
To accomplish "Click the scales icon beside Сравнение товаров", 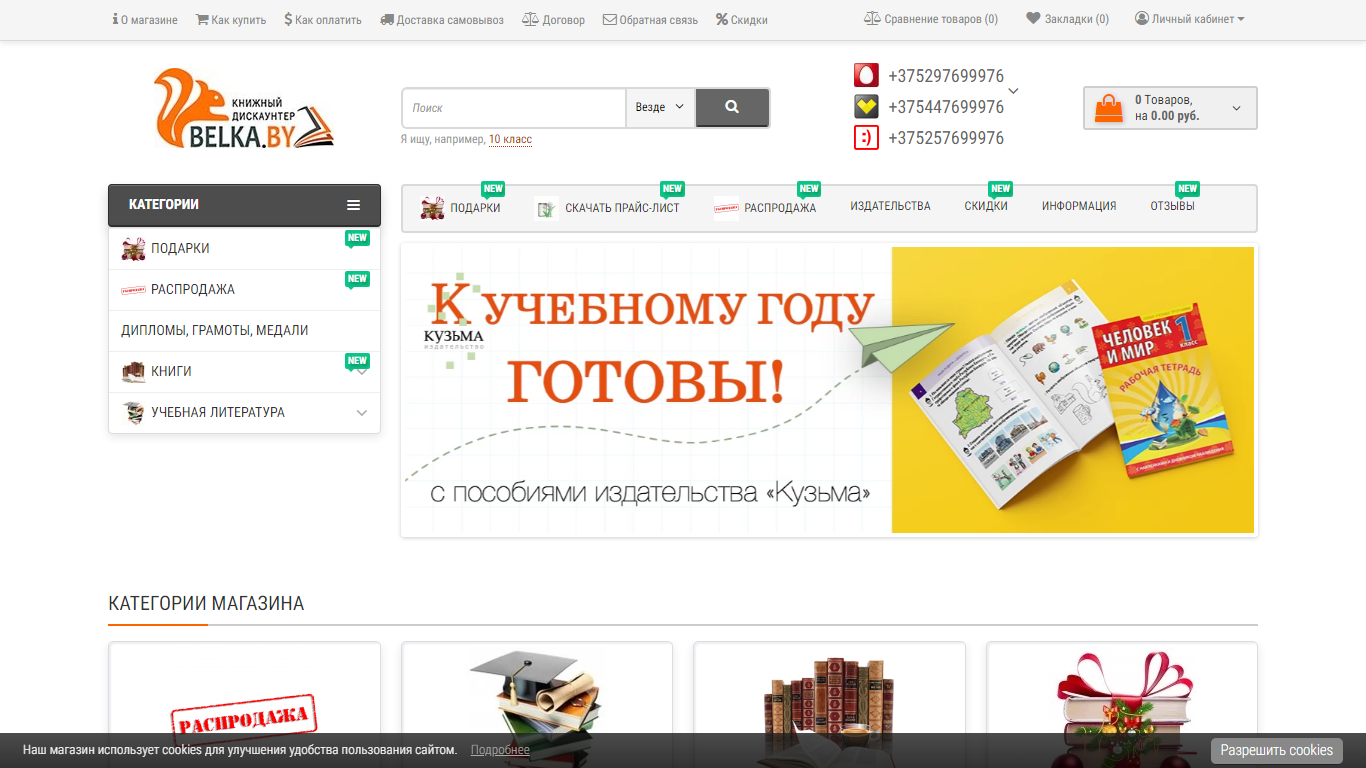I will 872,19.
